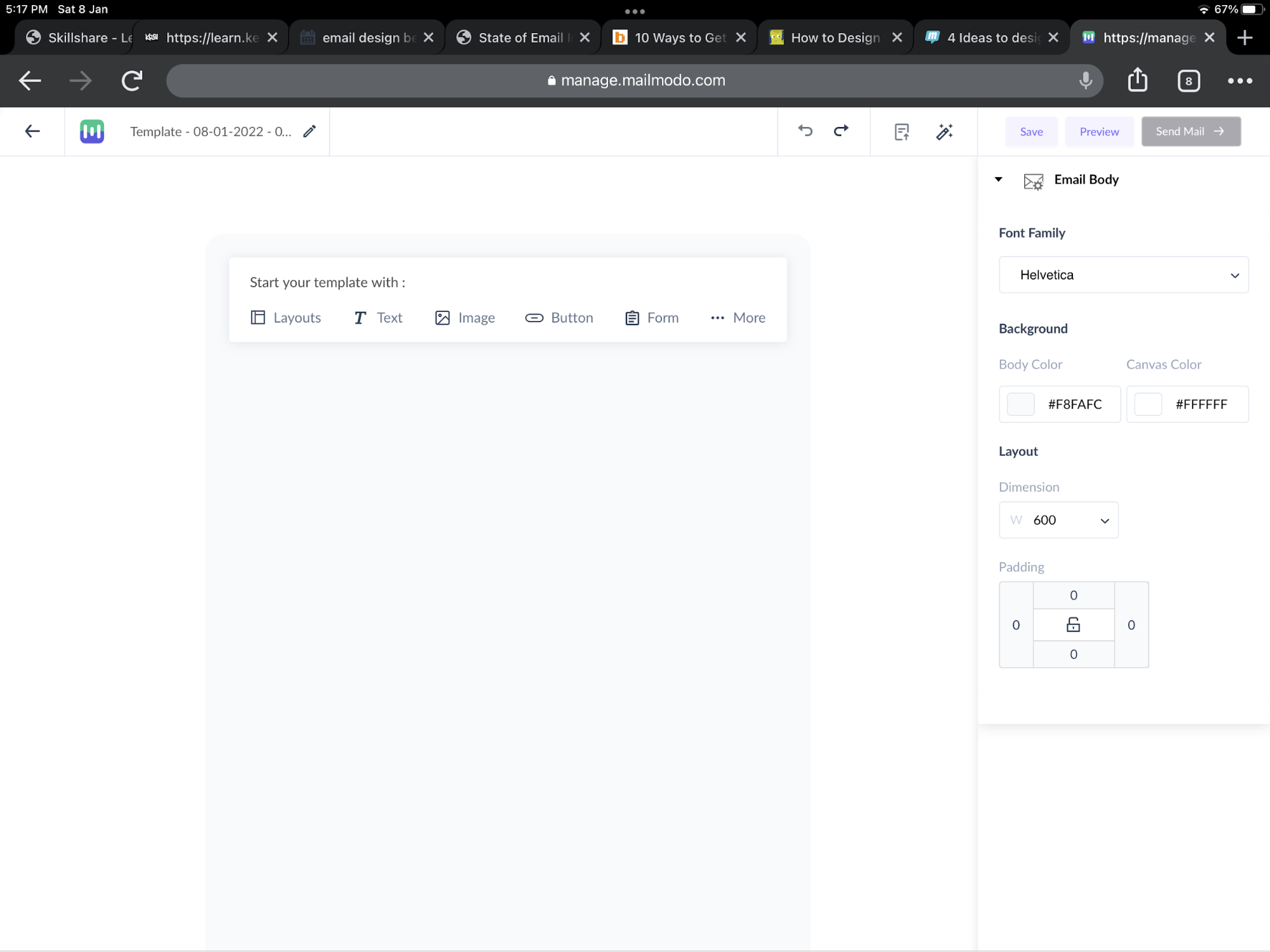Collapse the Email Body section

click(998, 180)
